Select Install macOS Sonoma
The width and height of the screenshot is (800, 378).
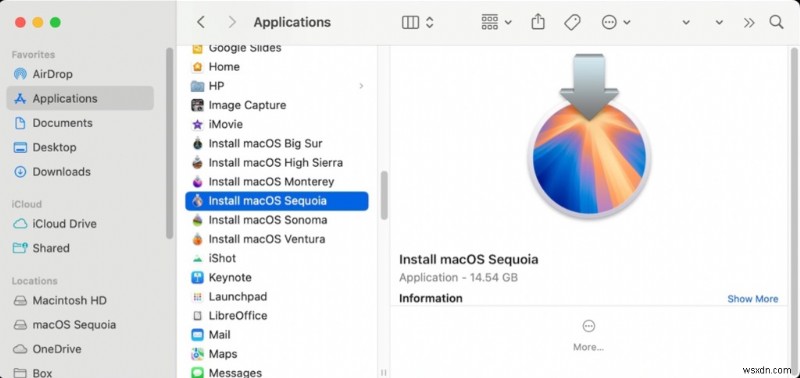pyautogui.click(x=277, y=220)
